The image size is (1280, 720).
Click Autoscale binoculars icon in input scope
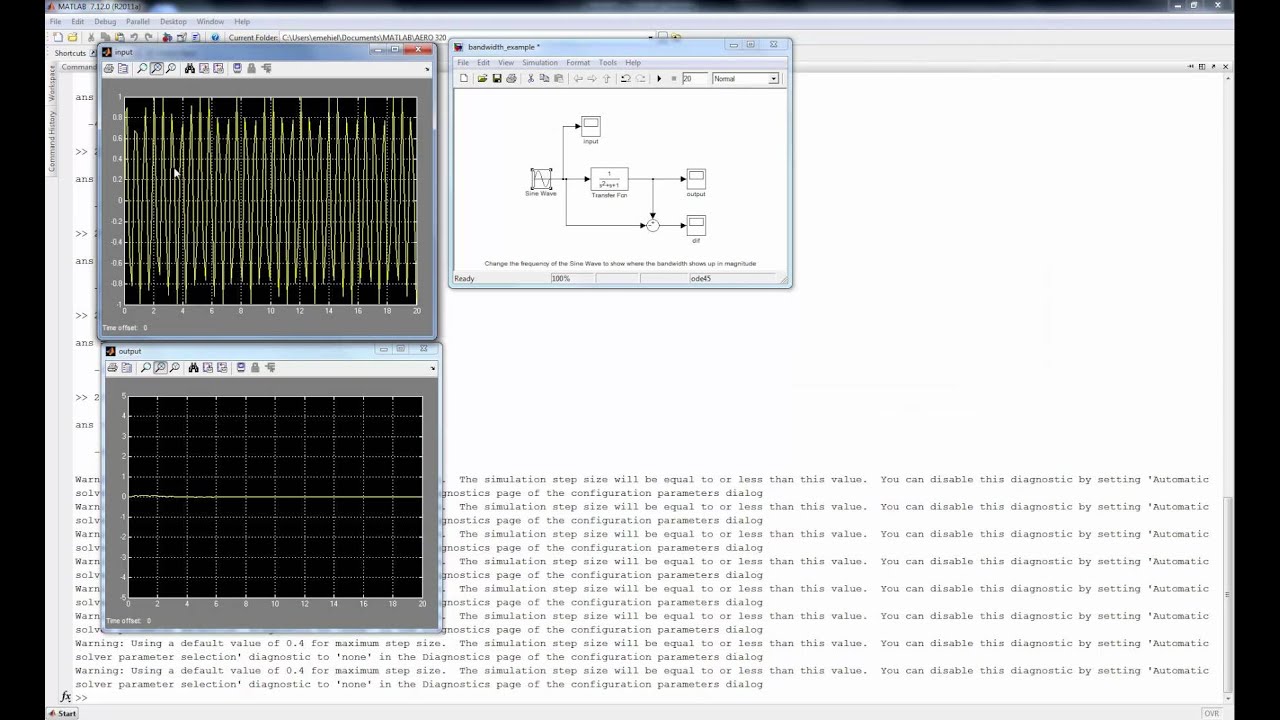(x=189, y=68)
